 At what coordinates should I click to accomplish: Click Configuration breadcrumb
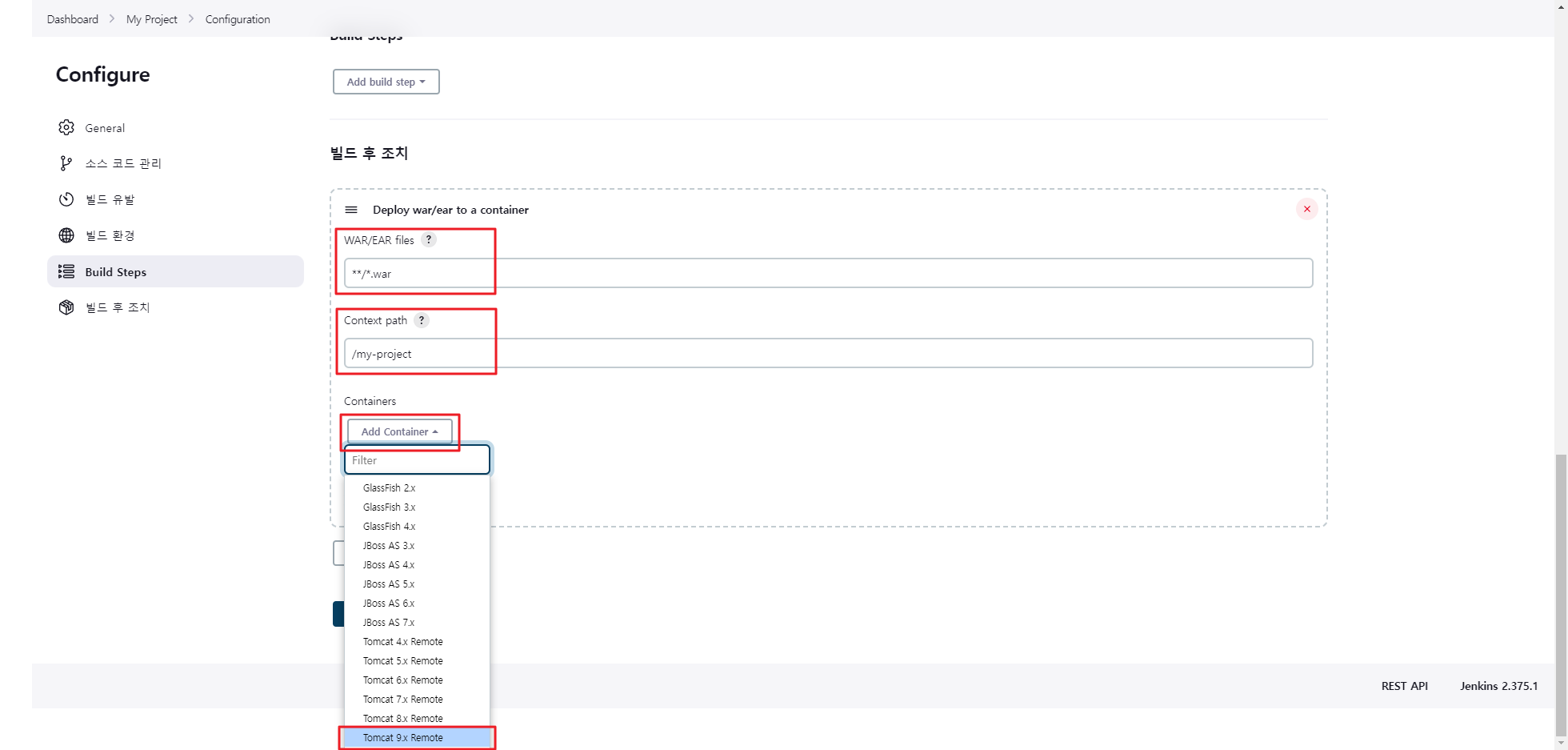[x=238, y=19]
